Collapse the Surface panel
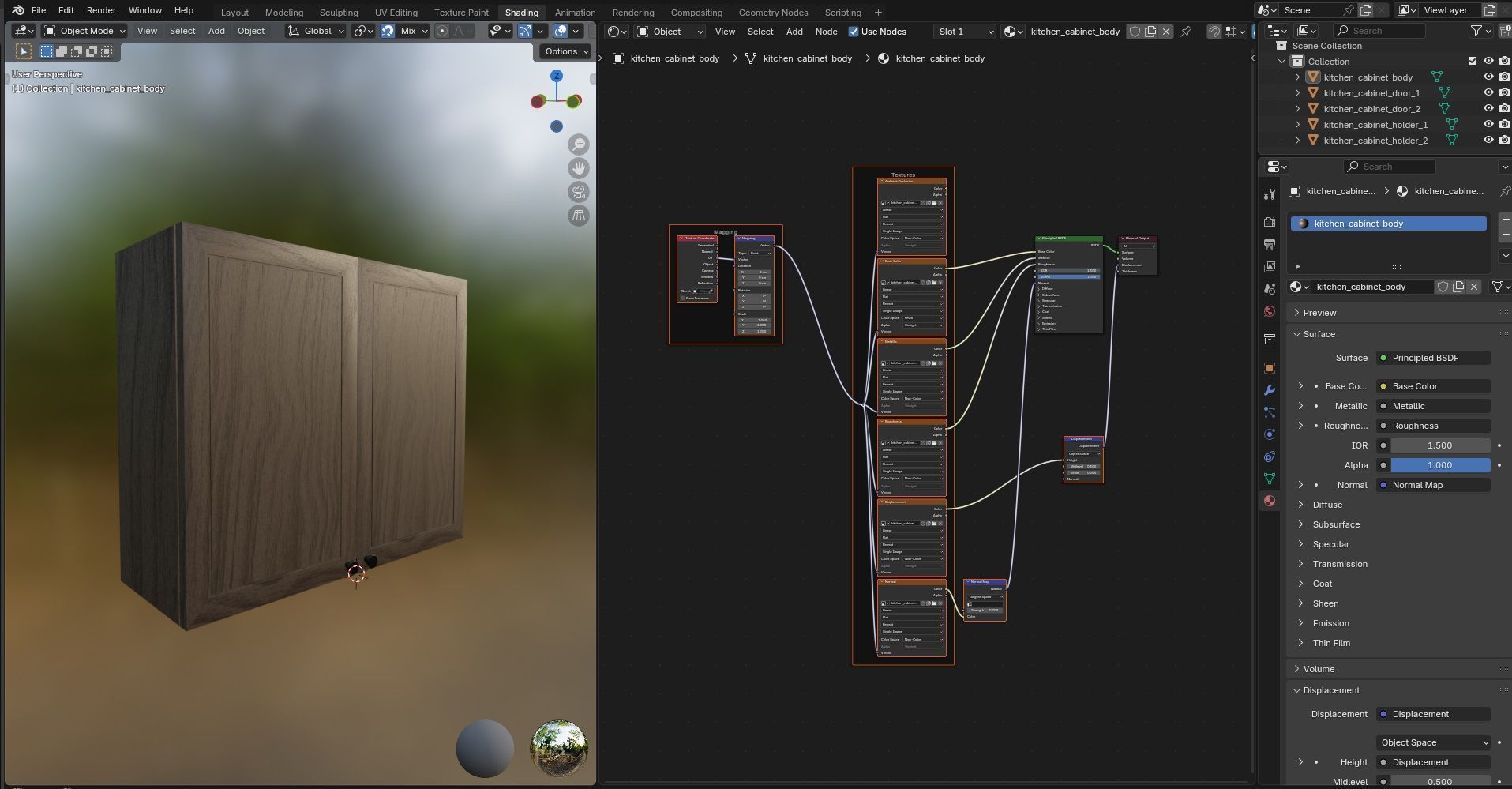Screen dimensions: 1512x789 1319,334
